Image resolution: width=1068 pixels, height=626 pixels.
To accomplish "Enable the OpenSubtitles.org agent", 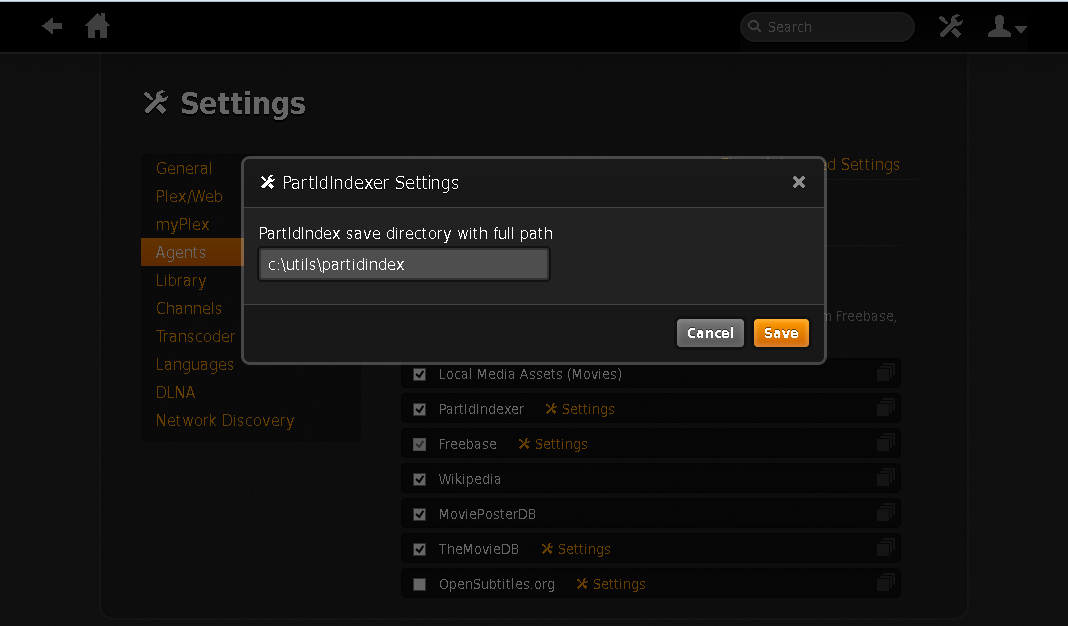I will click(x=419, y=583).
